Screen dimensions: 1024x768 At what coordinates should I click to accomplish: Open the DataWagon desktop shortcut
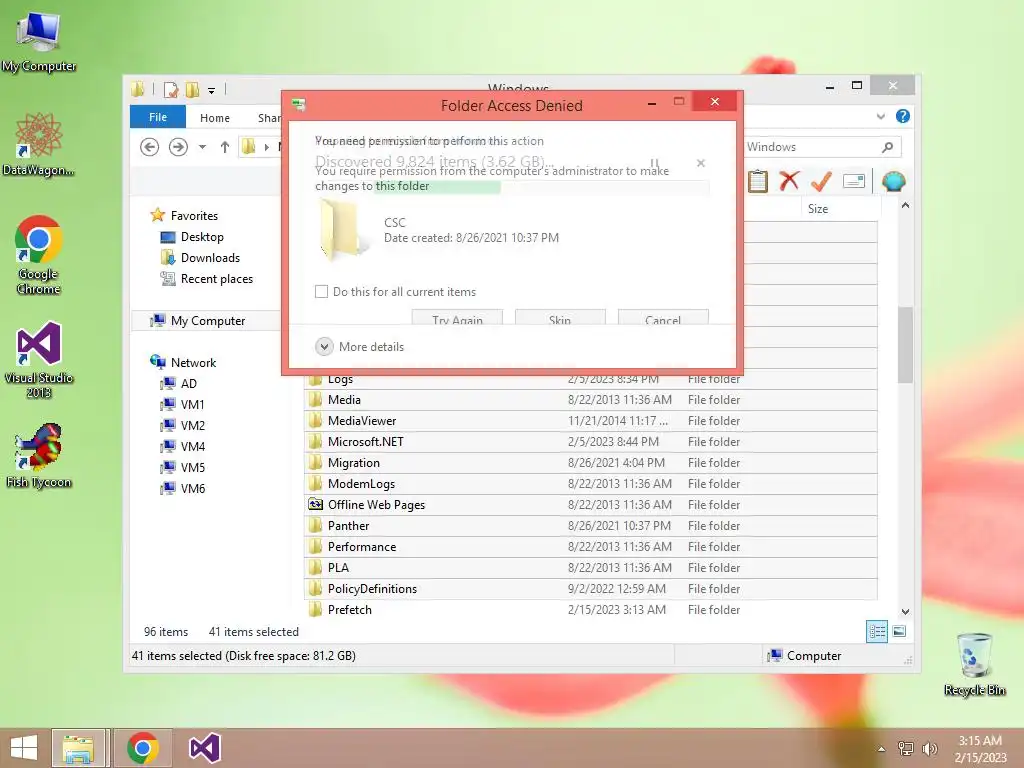[x=38, y=144]
